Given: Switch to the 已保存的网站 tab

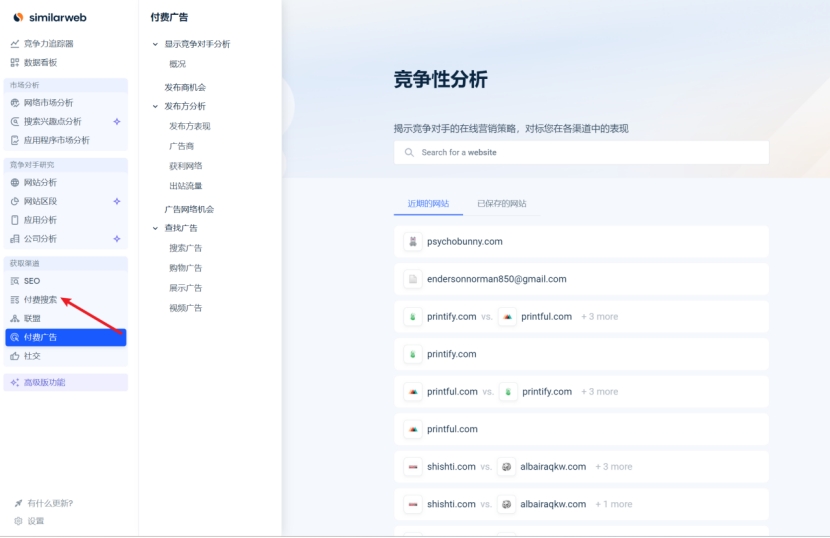Looking at the screenshot, I should coord(501,204).
